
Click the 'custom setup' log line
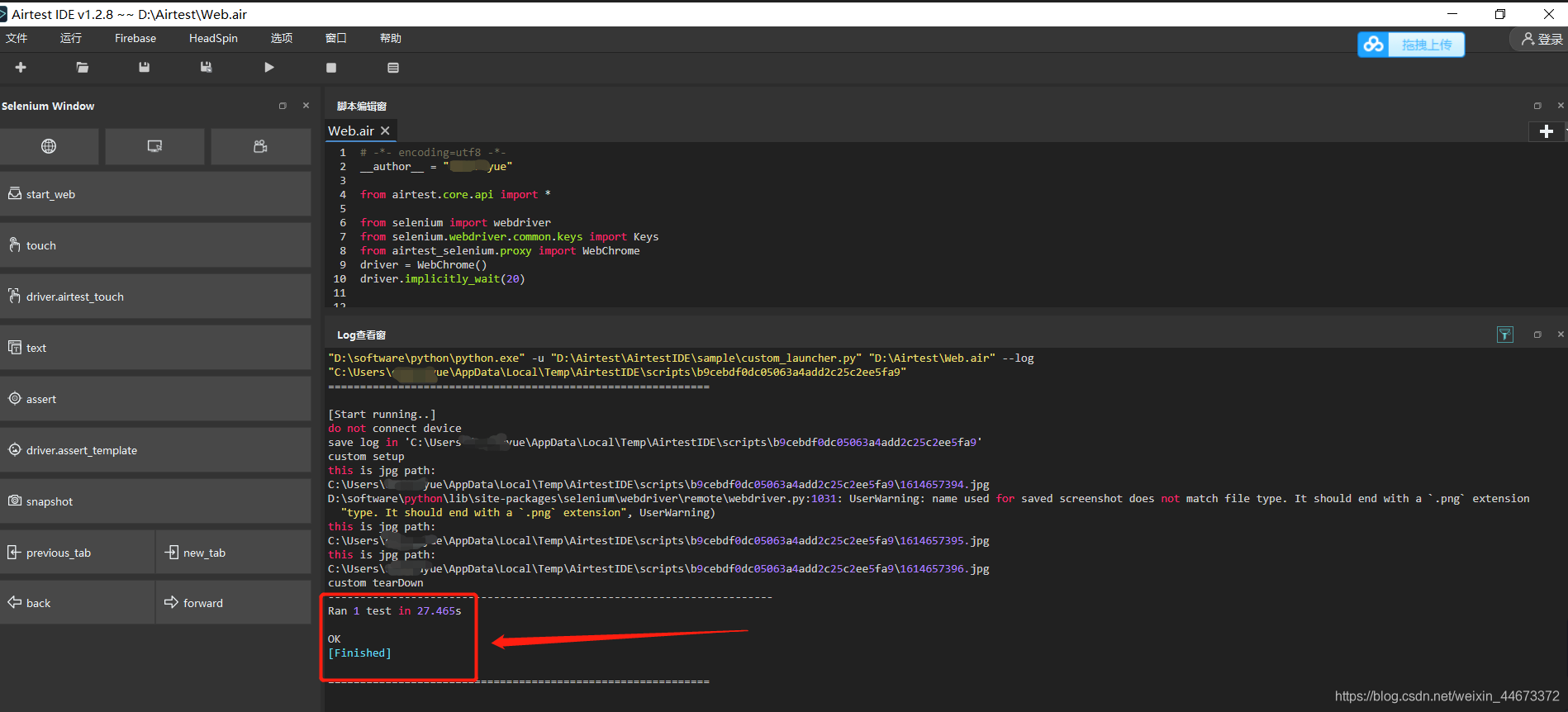coord(366,457)
